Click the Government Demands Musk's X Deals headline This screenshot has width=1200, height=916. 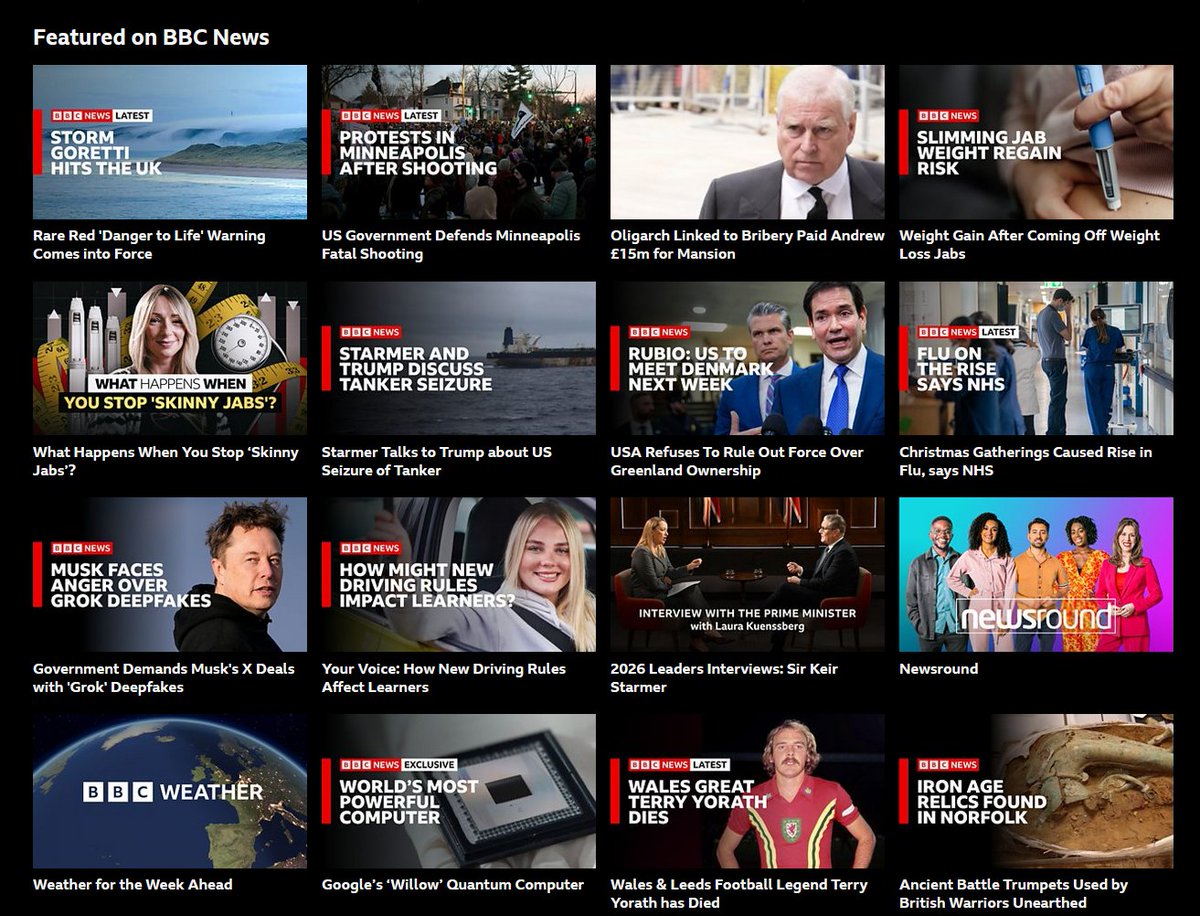(164, 678)
